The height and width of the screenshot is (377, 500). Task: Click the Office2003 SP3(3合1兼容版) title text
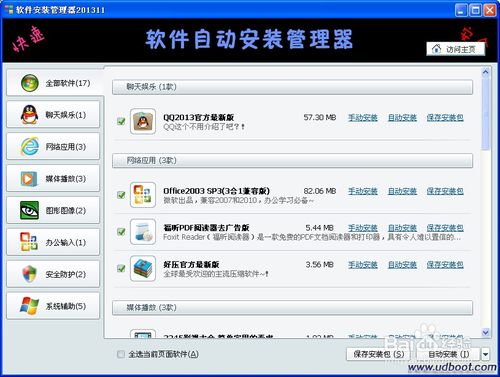216,191
